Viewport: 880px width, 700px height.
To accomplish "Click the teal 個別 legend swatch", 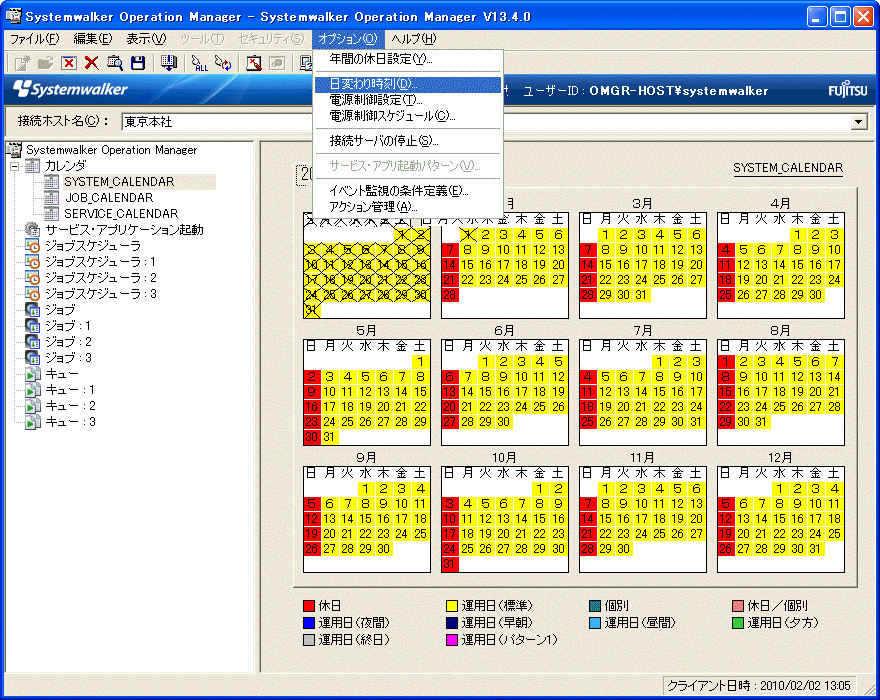I will [x=595, y=606].
